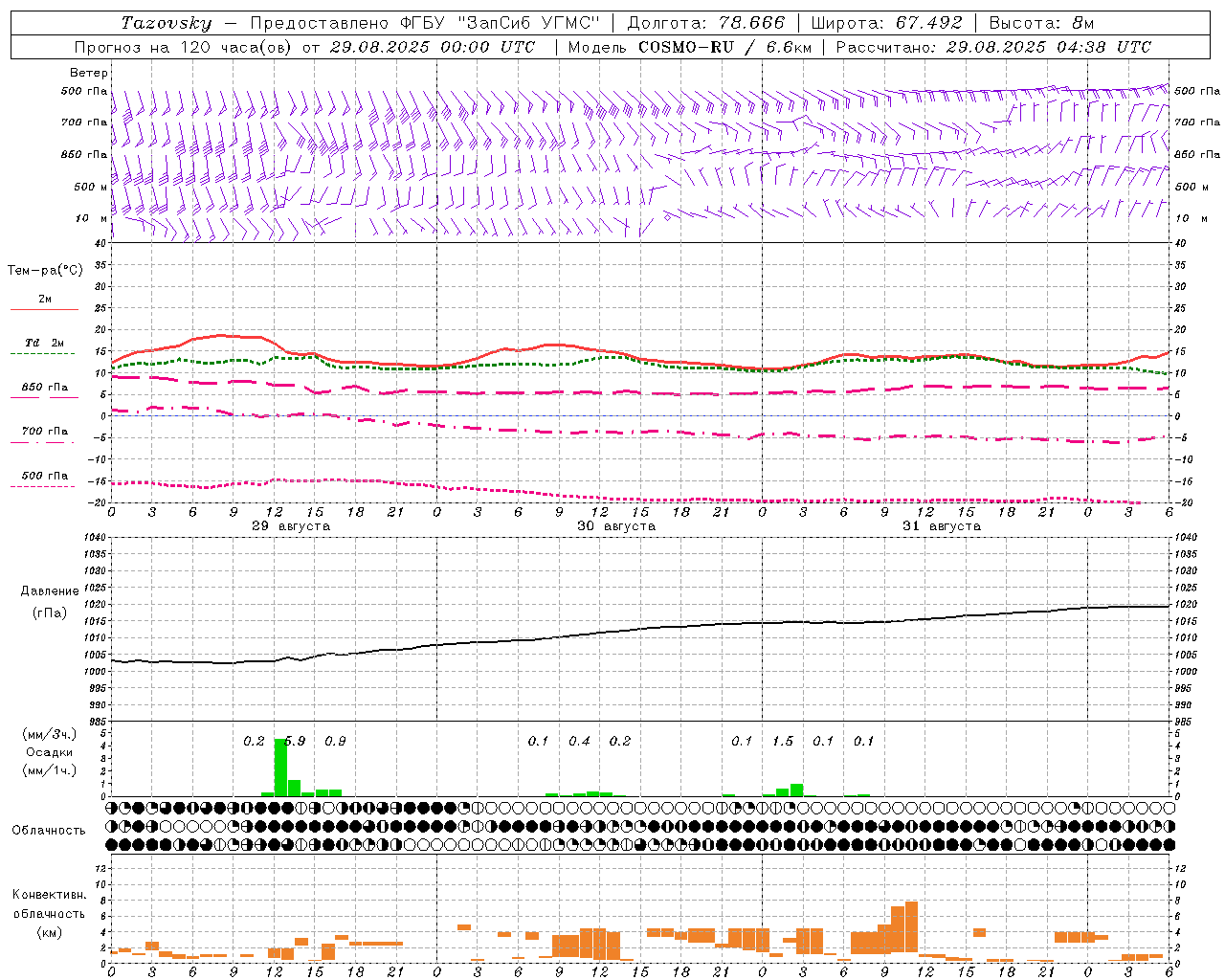The width and height of the screenshot is (1225, 980).
Task: Click the station name Tazovsky in header
Action: click(x=167, y=23)
